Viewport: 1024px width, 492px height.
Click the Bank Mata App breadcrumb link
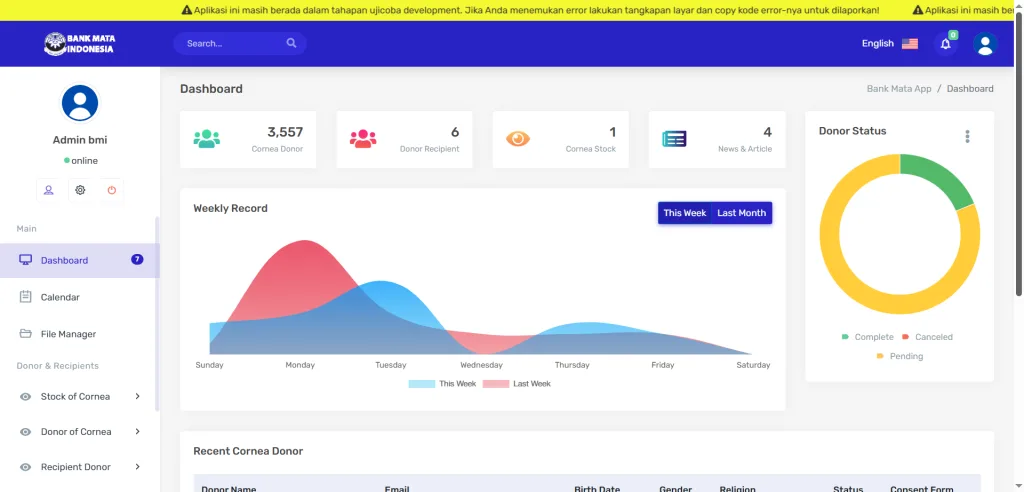tap(899, 89)
